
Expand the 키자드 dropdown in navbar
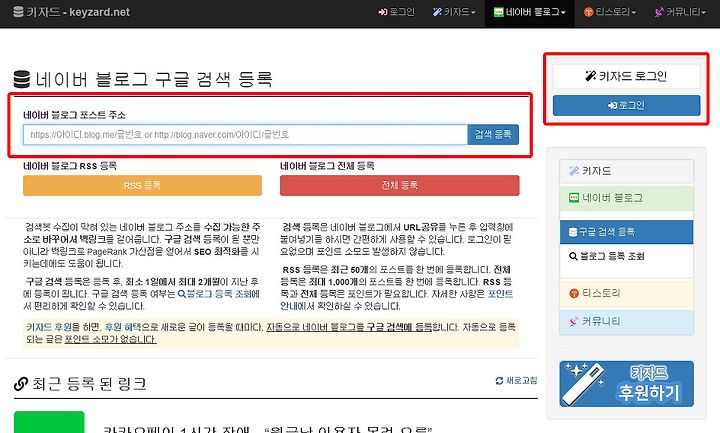click(x=454, y=12)
